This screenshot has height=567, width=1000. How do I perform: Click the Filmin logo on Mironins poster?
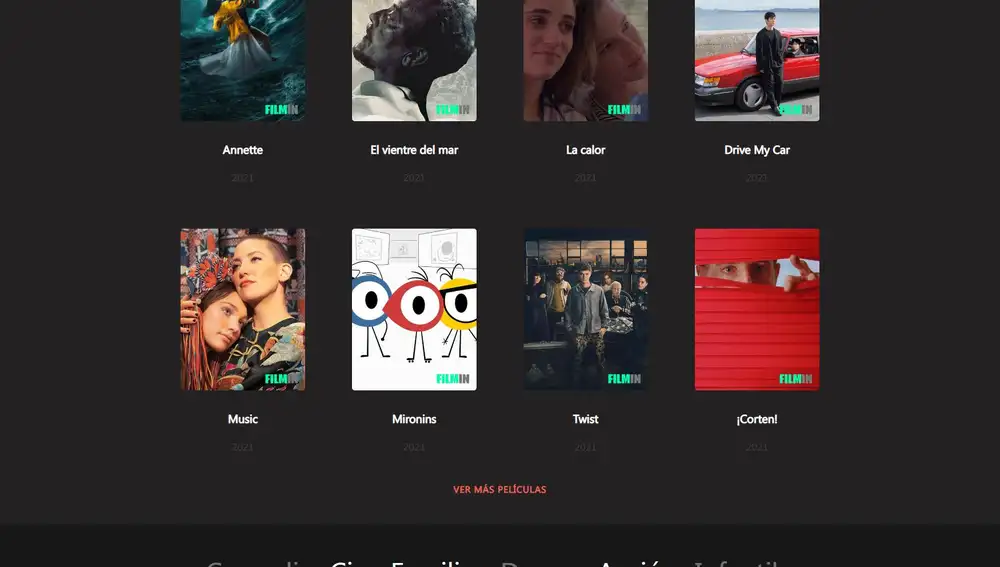coord(453,379)
